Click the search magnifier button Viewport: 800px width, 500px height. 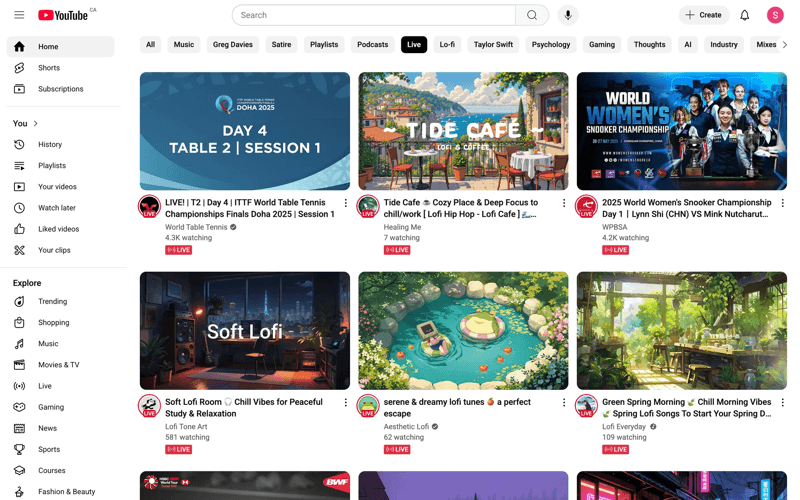532,15
